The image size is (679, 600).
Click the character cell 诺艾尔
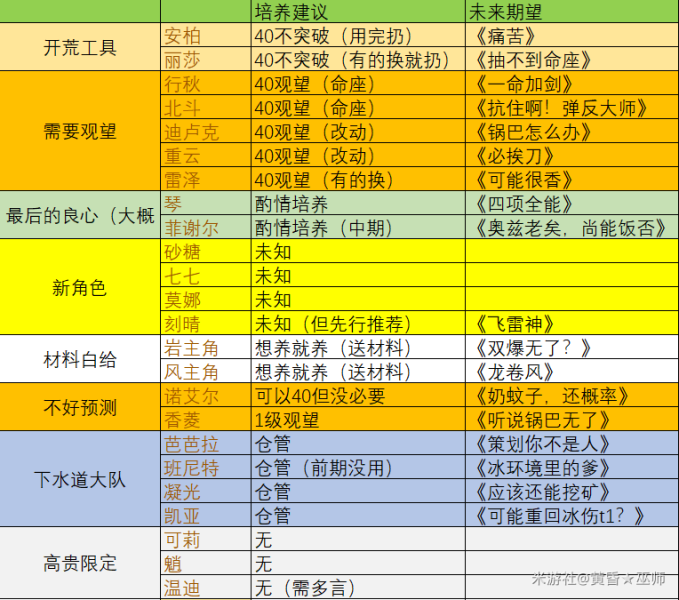click(x=206, y=395)
